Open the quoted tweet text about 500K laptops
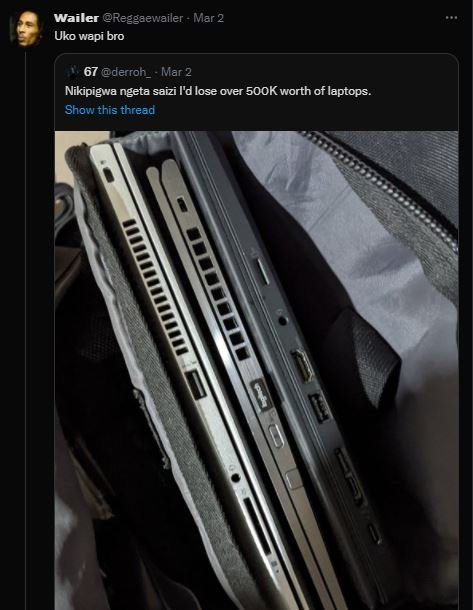Viewport: 473px width, 610px height. click(x=218, y=91)
